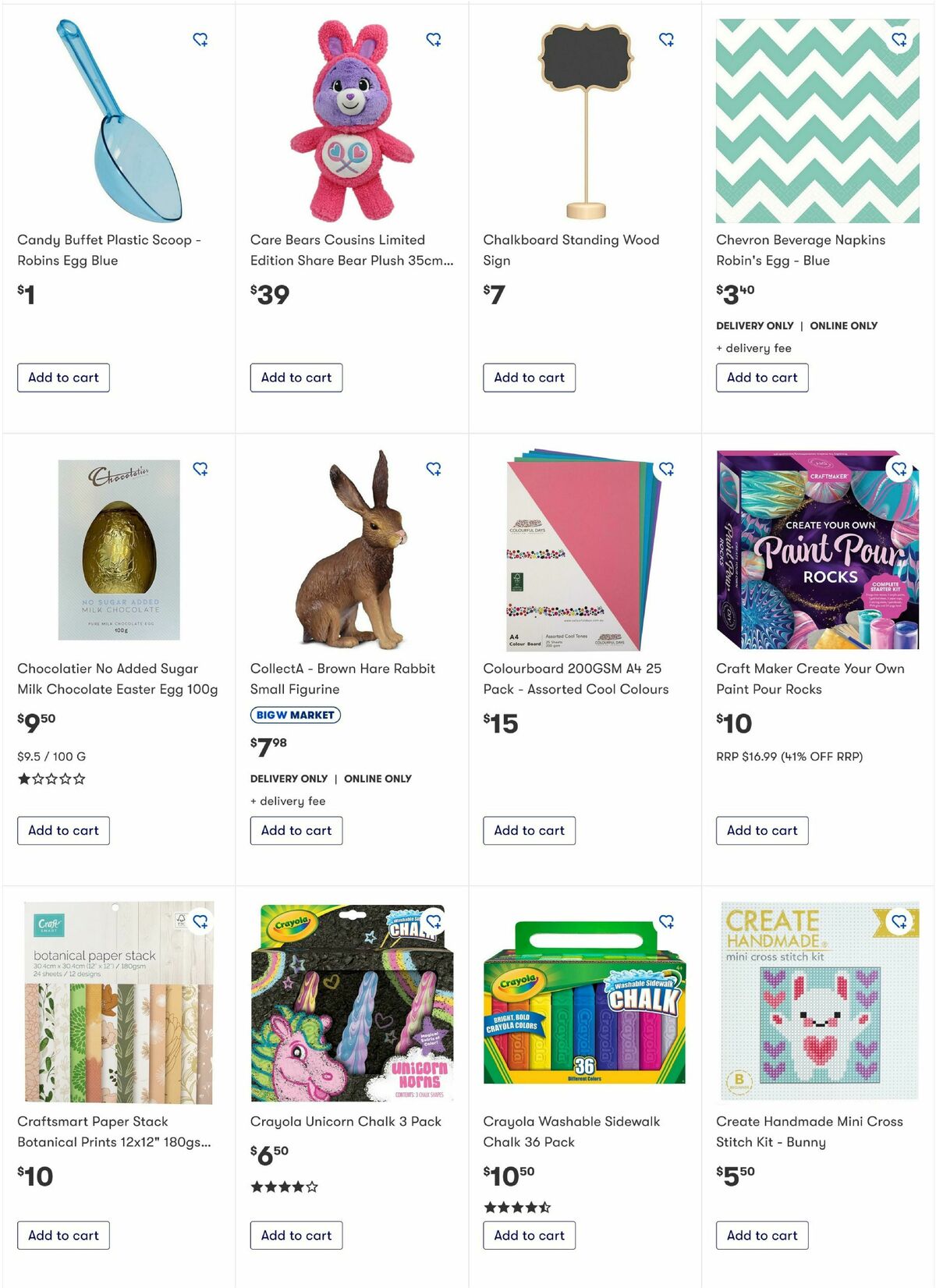This screenshot has height=1288, width=936.
Task: View star rating for Crayola Sidewalk Chalk
Action: point(517,1207)
